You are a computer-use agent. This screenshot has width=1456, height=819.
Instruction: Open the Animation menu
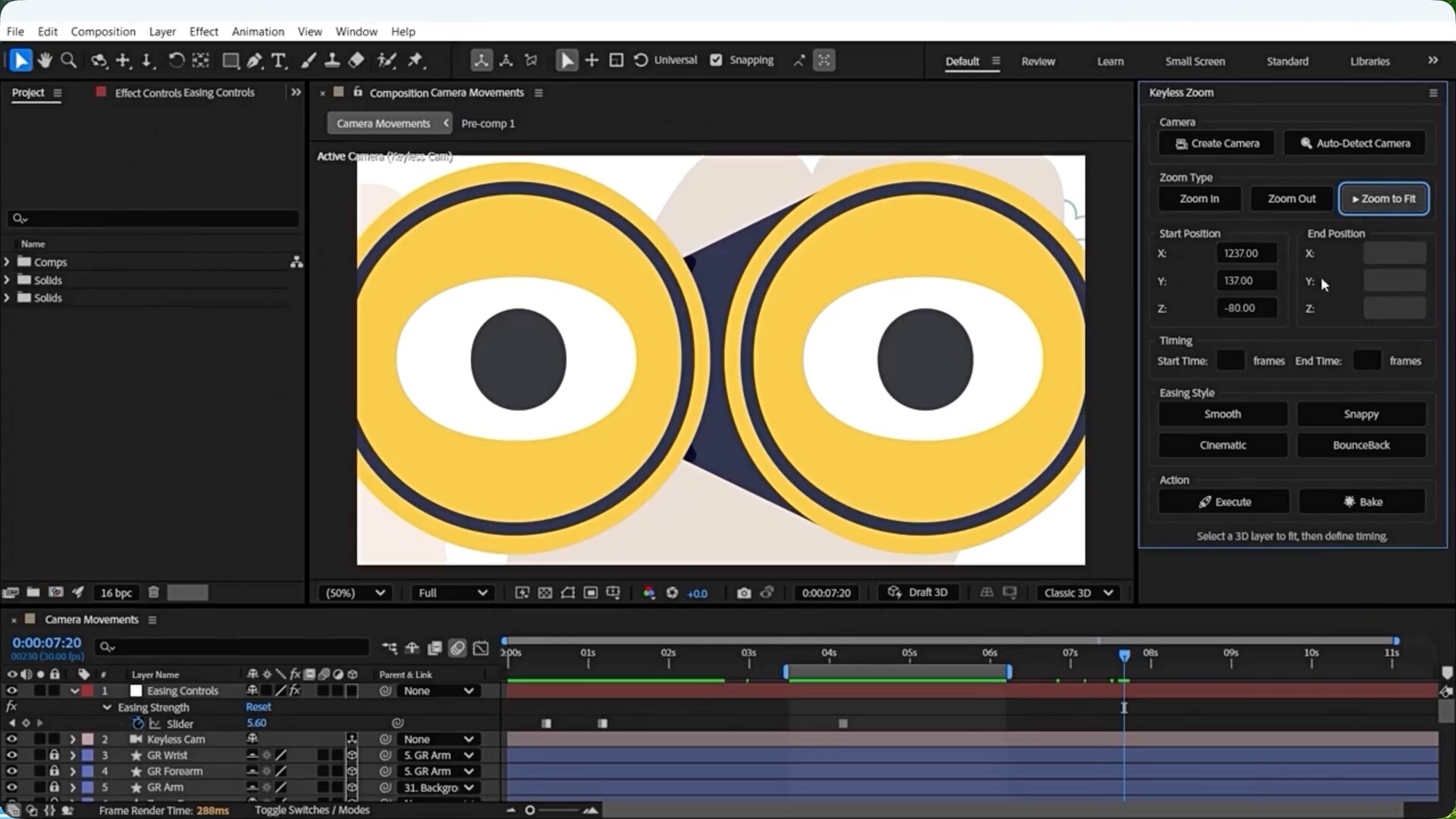(x=258, y=31)
